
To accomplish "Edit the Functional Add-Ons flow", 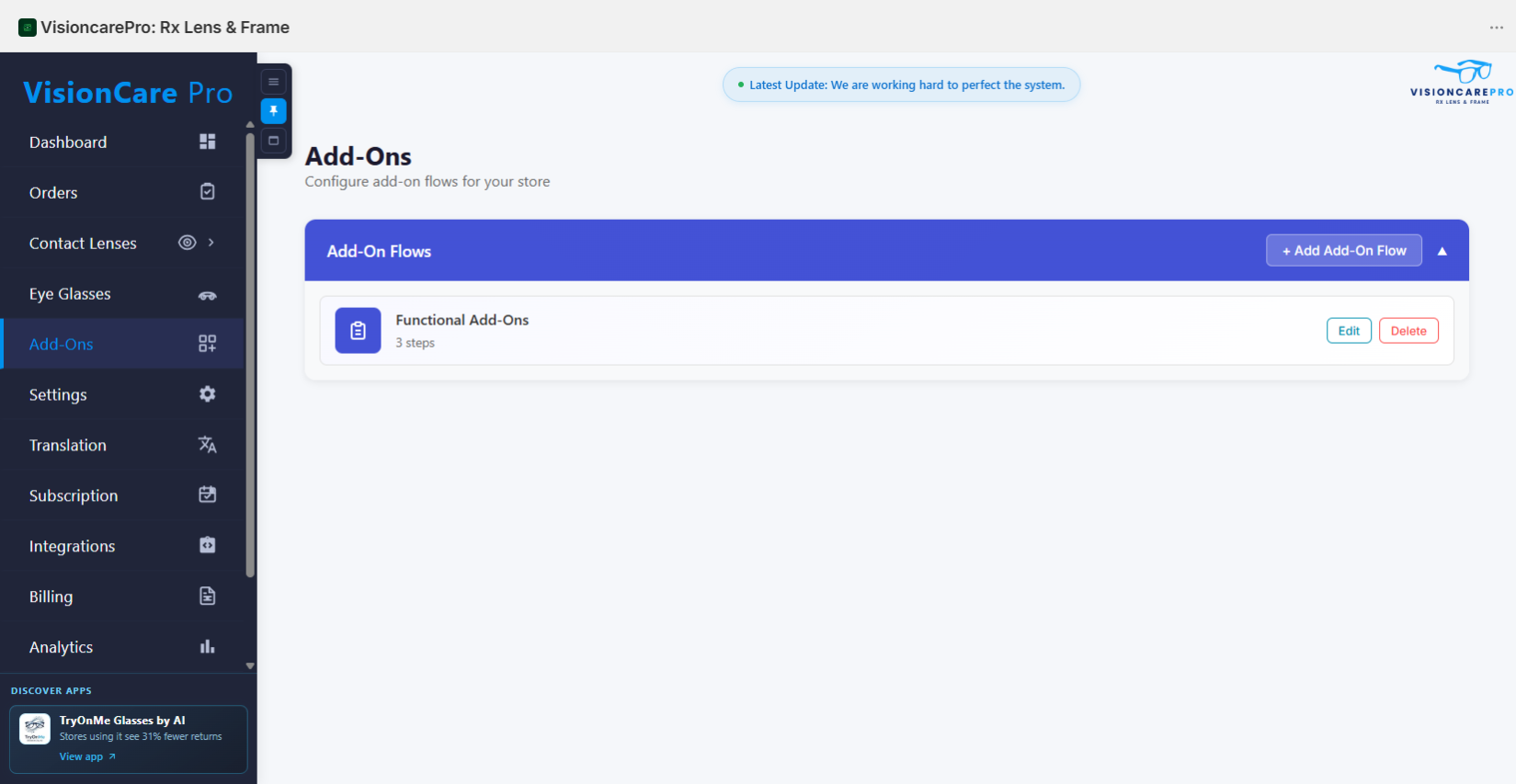I will [x=1349, y=331].
